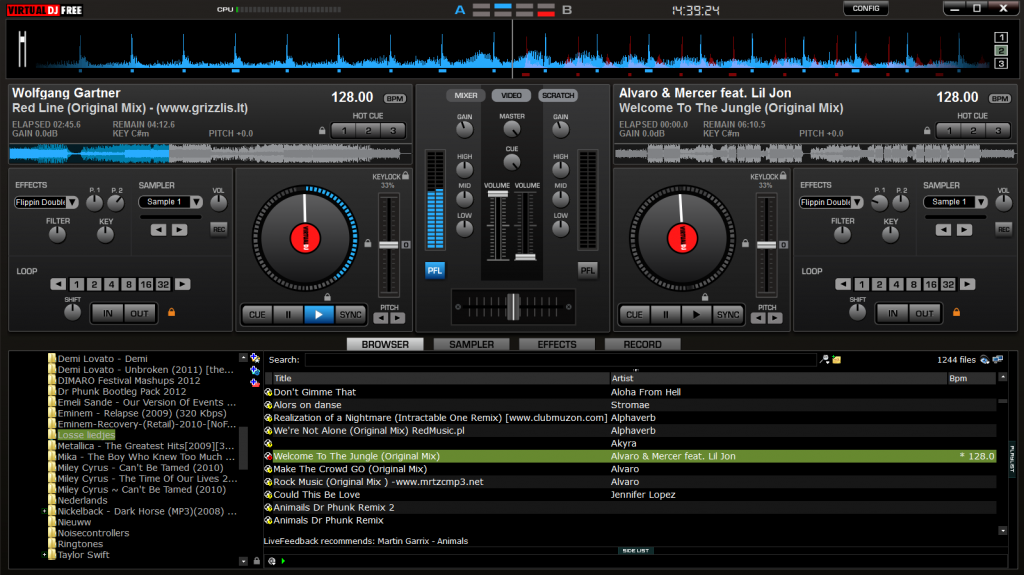Open the SIDE LIST panel
The height and width of the screenshot is (575, 1024).
click(635, 551)
